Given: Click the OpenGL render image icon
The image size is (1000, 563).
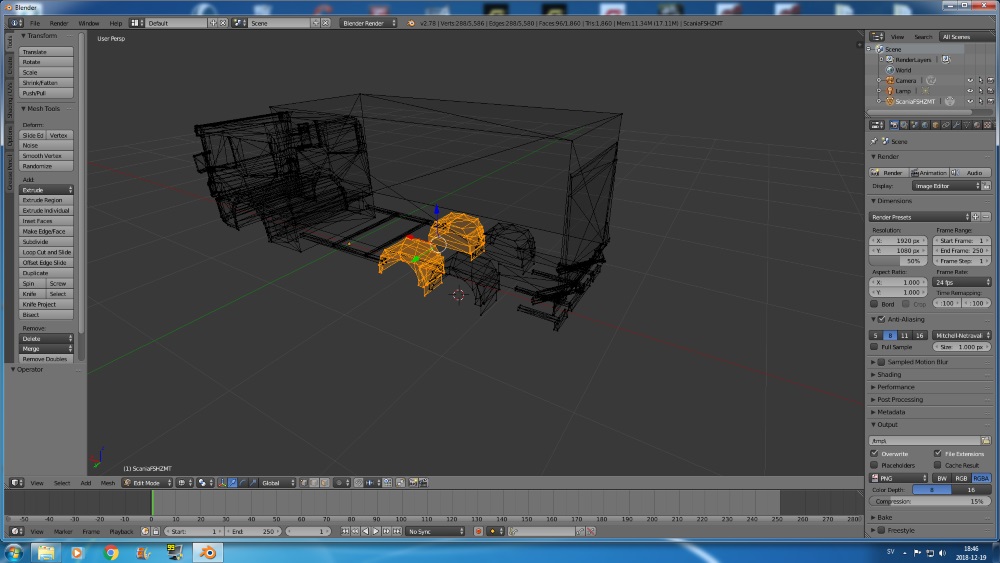Looking at the screenshot, I should 412,483.
